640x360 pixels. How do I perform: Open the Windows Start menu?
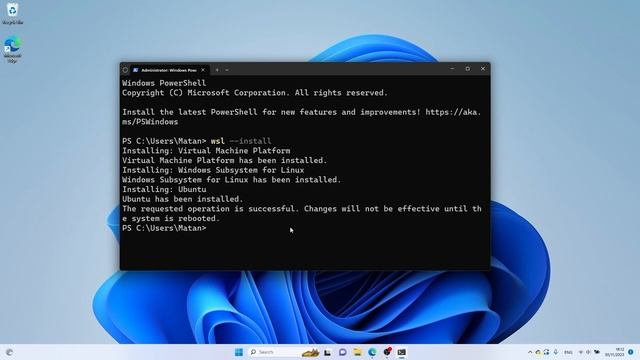[239, 352]
